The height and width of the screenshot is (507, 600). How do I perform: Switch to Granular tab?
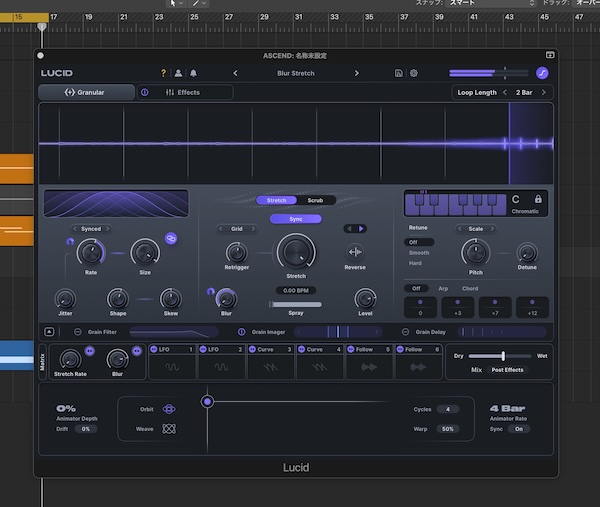(x=86, y=92)
